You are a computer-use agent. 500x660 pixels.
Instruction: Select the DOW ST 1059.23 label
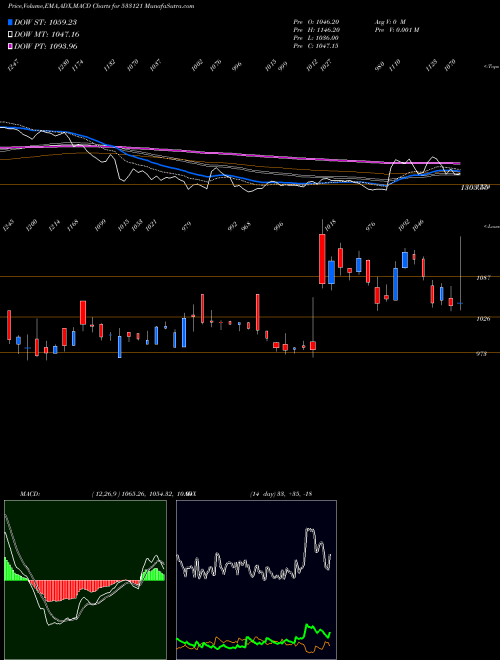pos(45,22)
